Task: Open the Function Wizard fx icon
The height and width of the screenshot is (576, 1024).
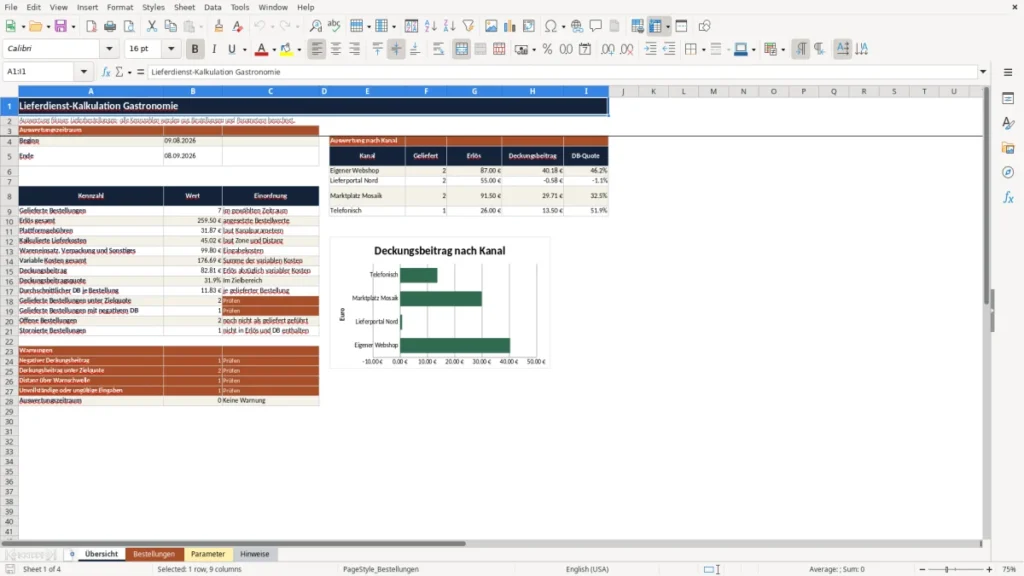Action: pyautogui.click(x=106, y=72)
